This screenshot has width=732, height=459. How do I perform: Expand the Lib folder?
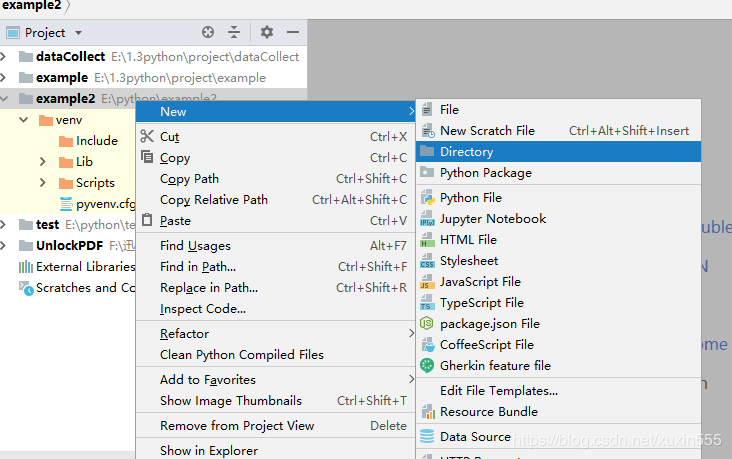tap(43, 162)
